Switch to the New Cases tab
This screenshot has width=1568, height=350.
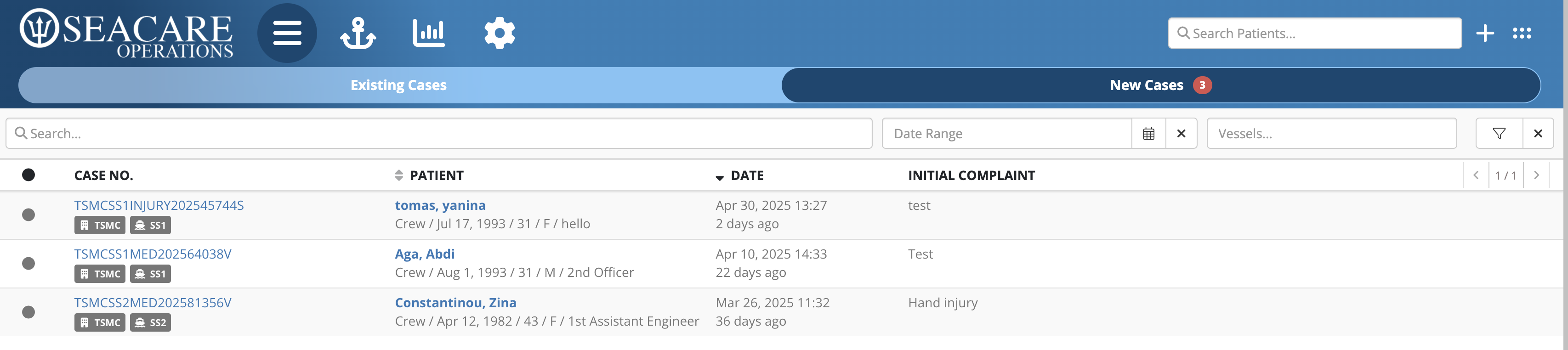point(1160,85)
